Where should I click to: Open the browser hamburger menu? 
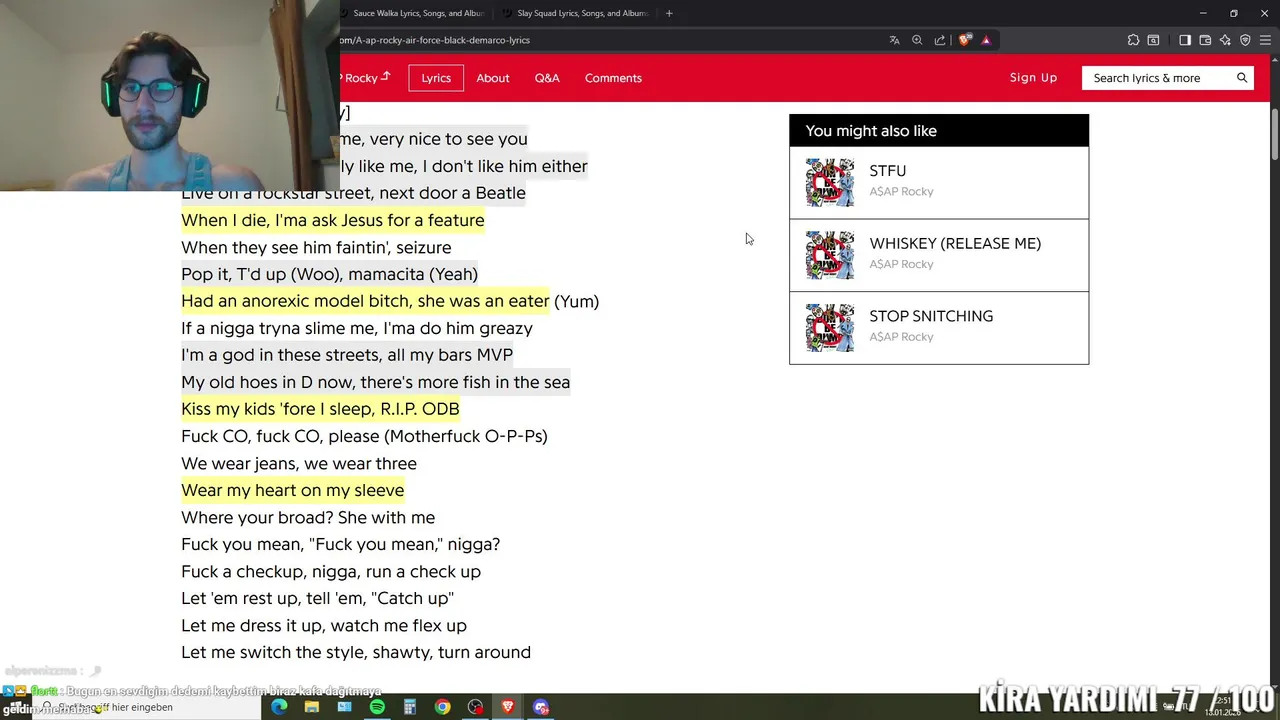1265,40
